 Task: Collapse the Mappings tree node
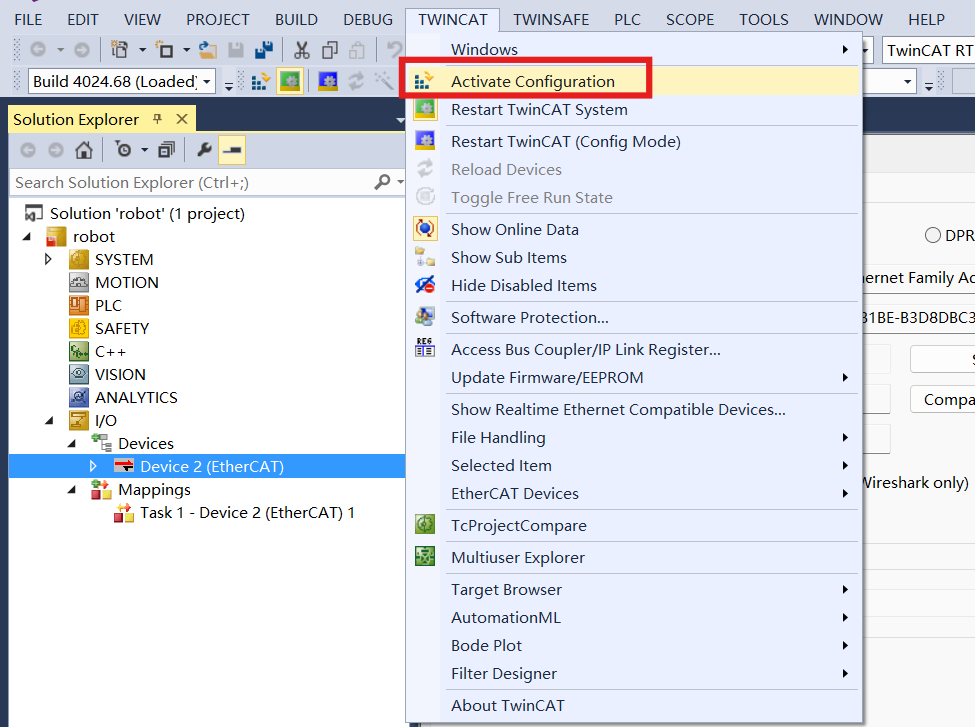(x=72, y=489)
